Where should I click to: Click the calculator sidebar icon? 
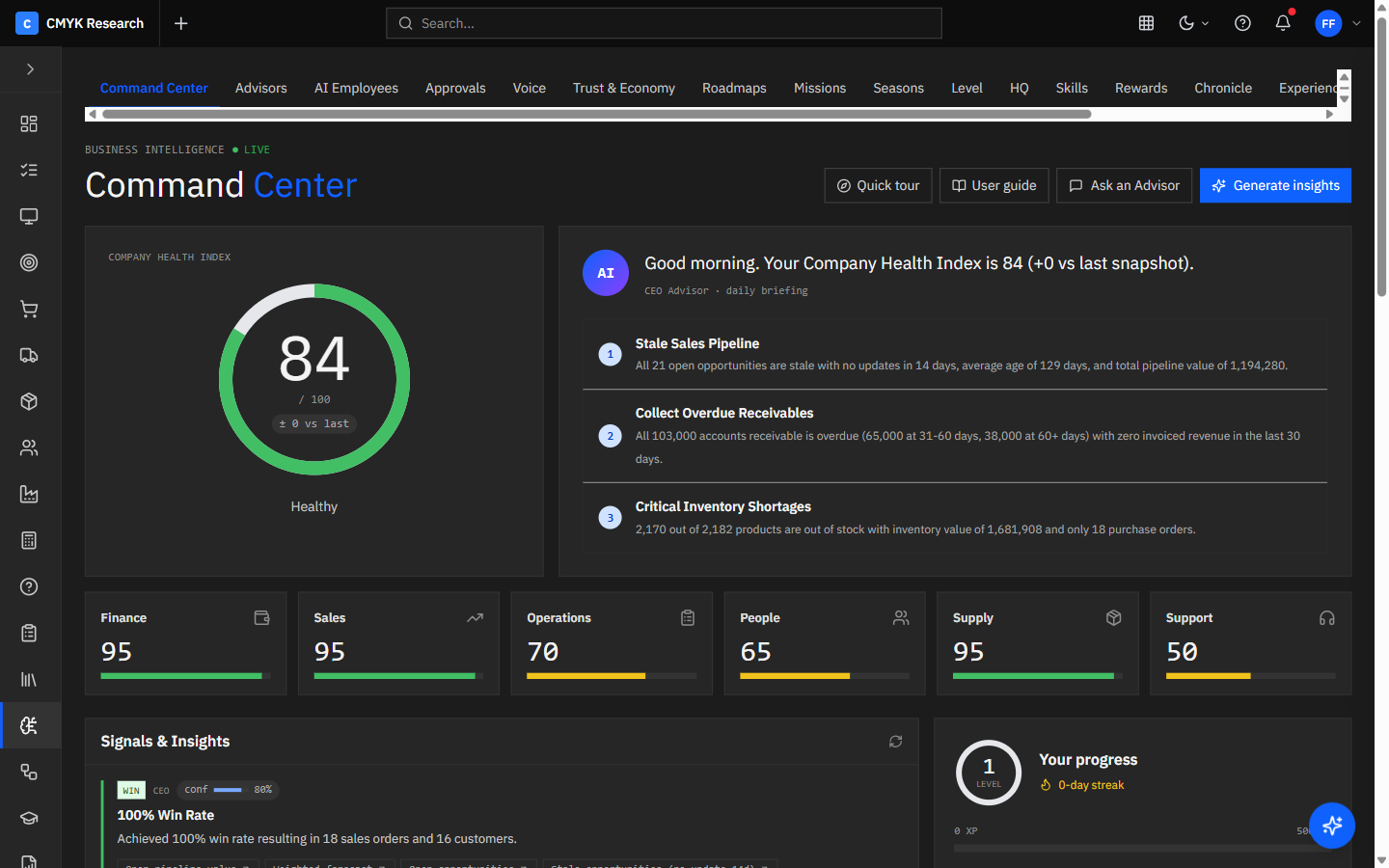(x=29, y=540)
